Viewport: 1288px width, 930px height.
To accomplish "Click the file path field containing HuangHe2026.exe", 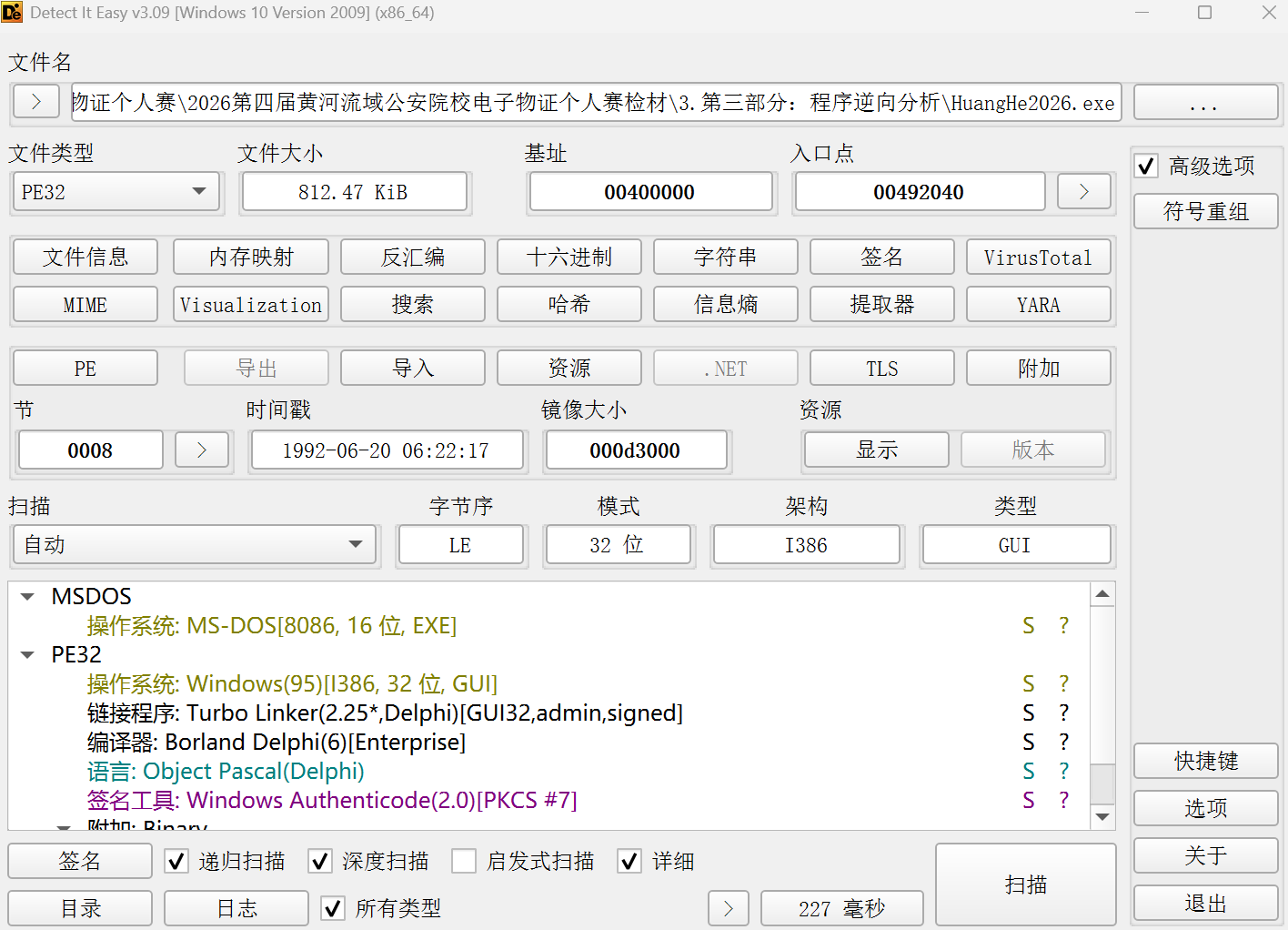I will [596, 102].
